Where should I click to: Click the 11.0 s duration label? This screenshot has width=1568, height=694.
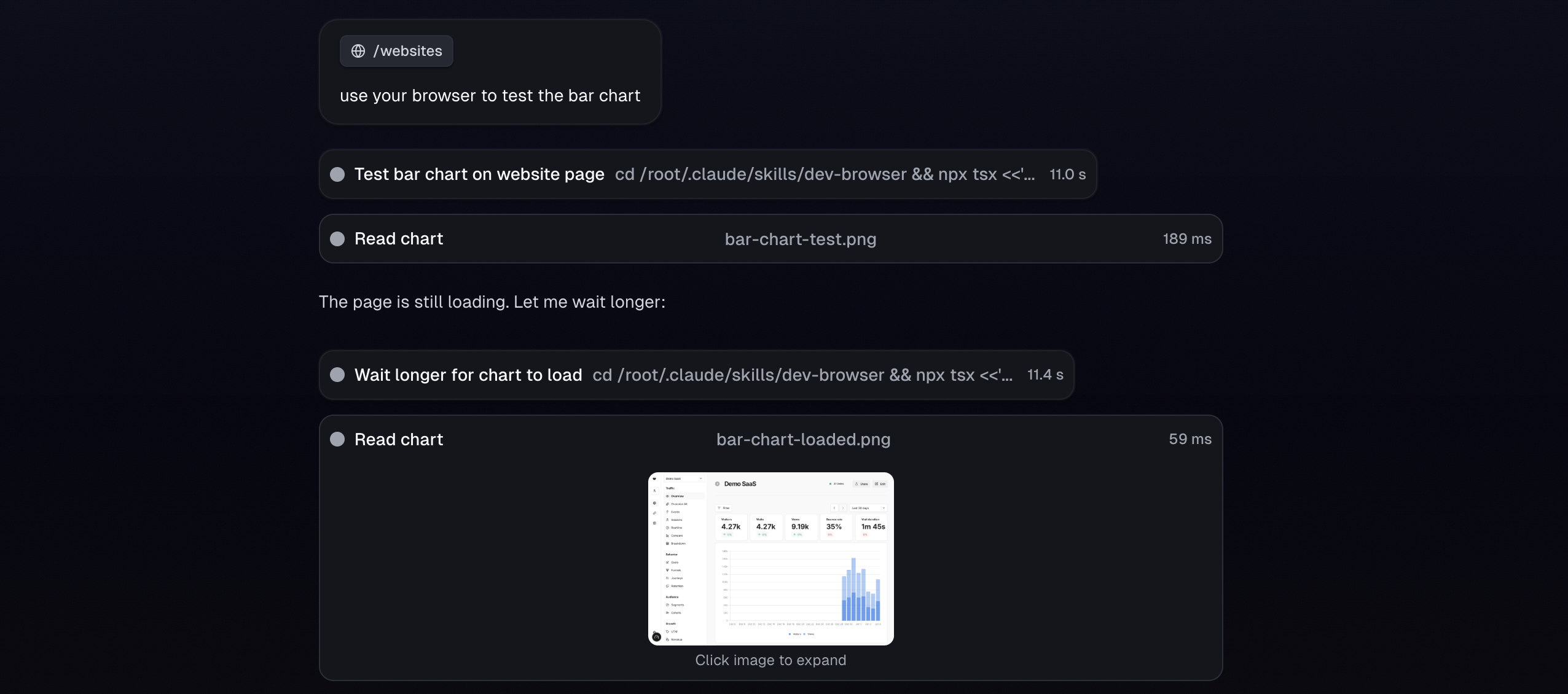1067,174
